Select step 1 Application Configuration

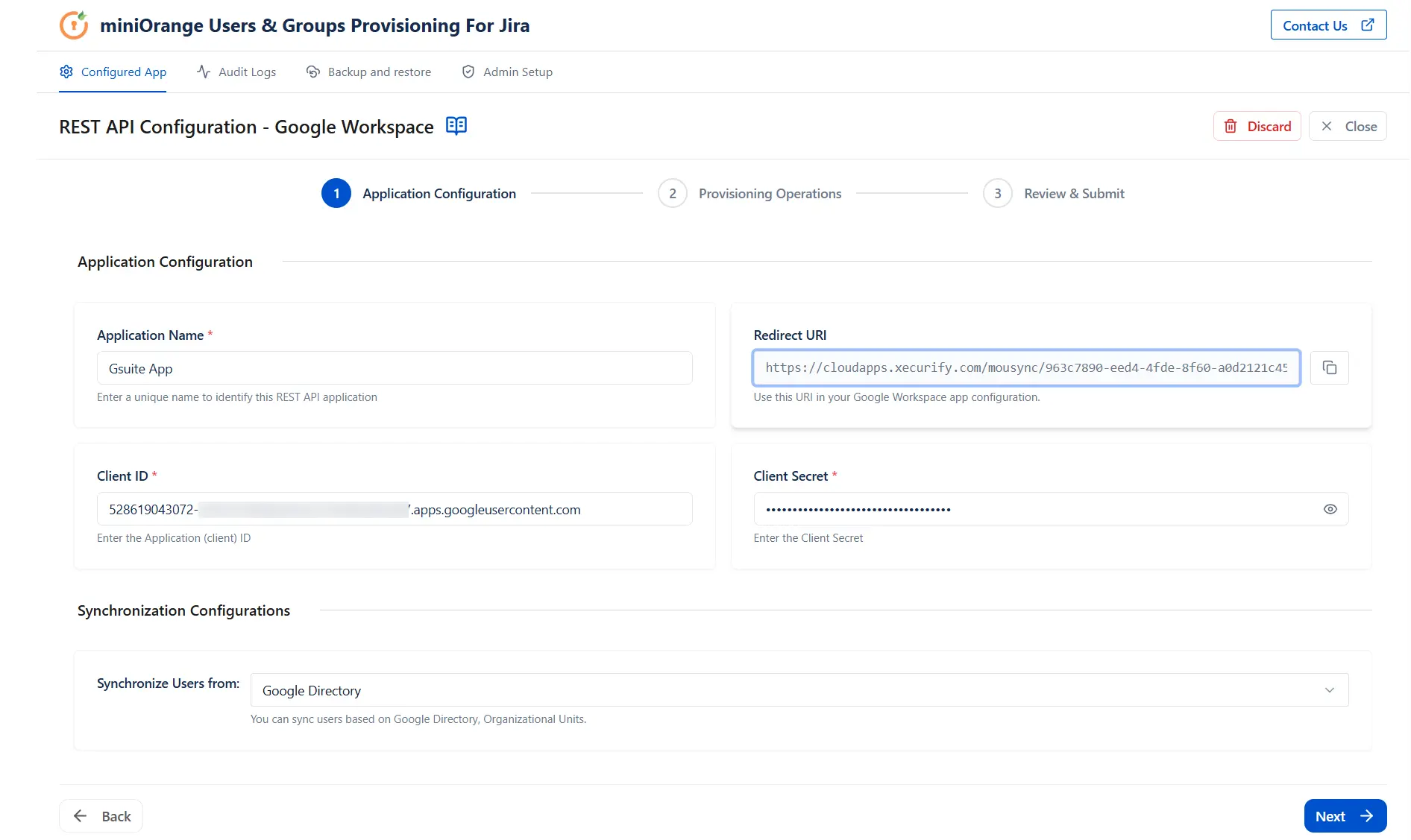tap(418, 193)
